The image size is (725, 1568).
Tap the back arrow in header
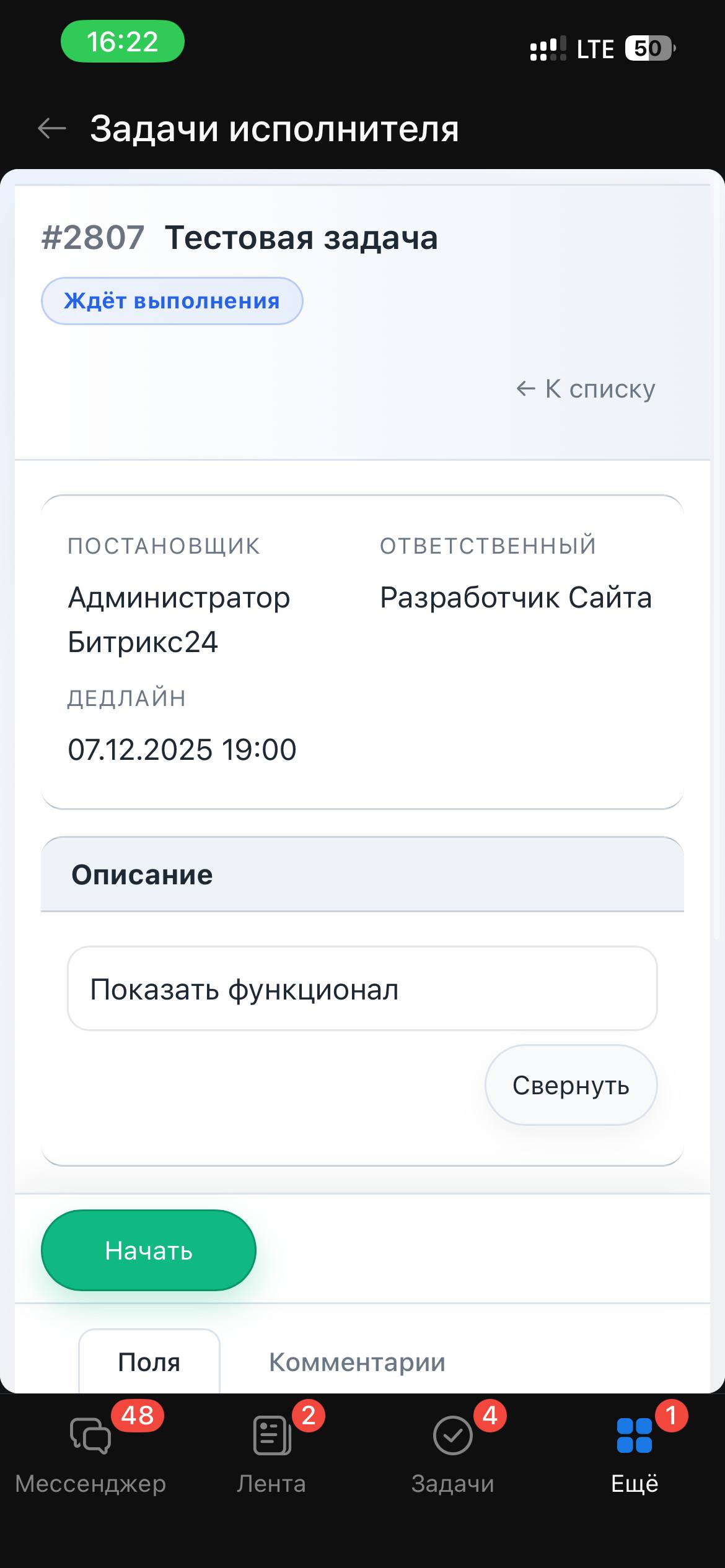pyautogui.click(x=52, y=129)
